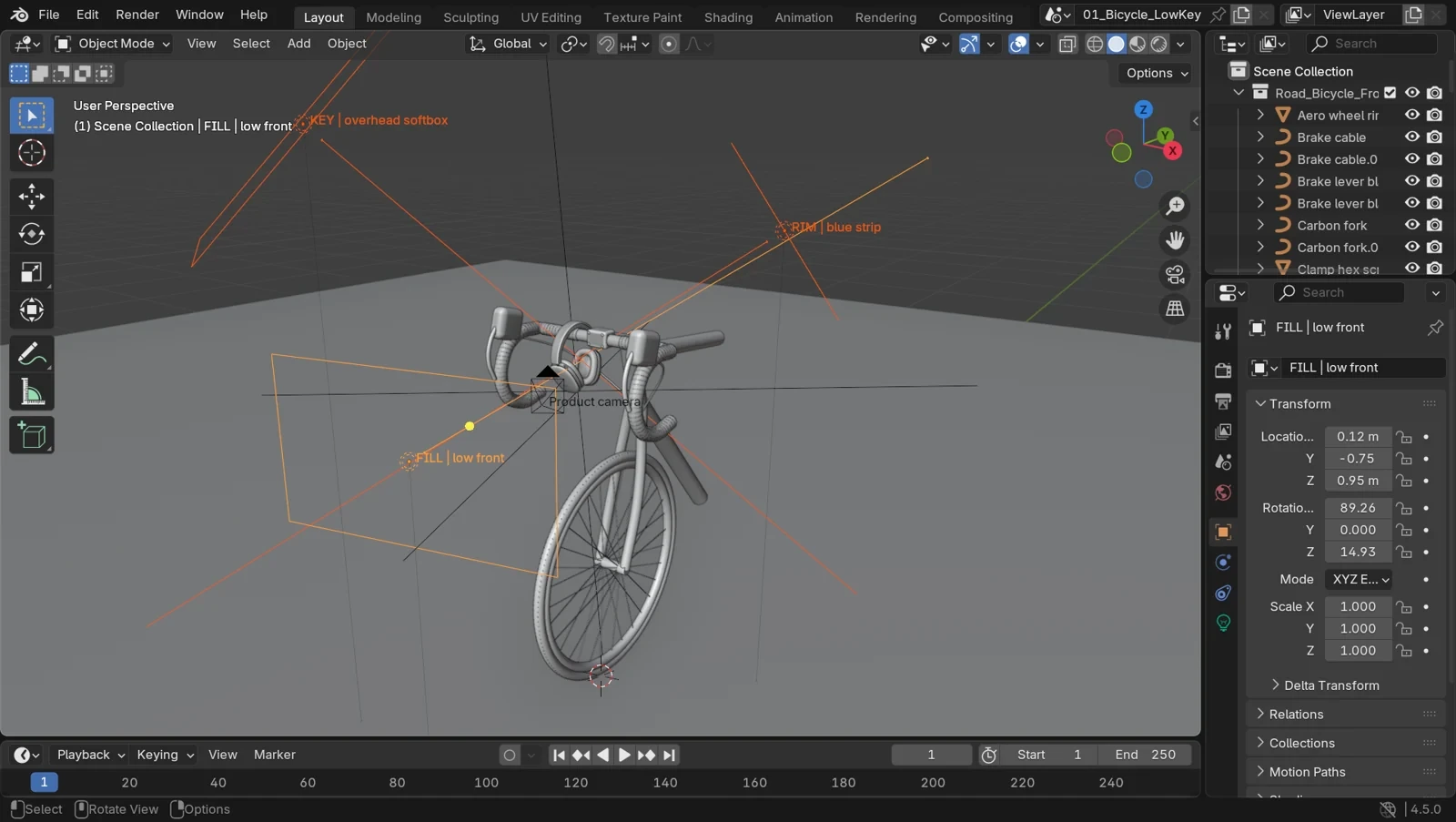Open the Render menu

click(137, 15)
